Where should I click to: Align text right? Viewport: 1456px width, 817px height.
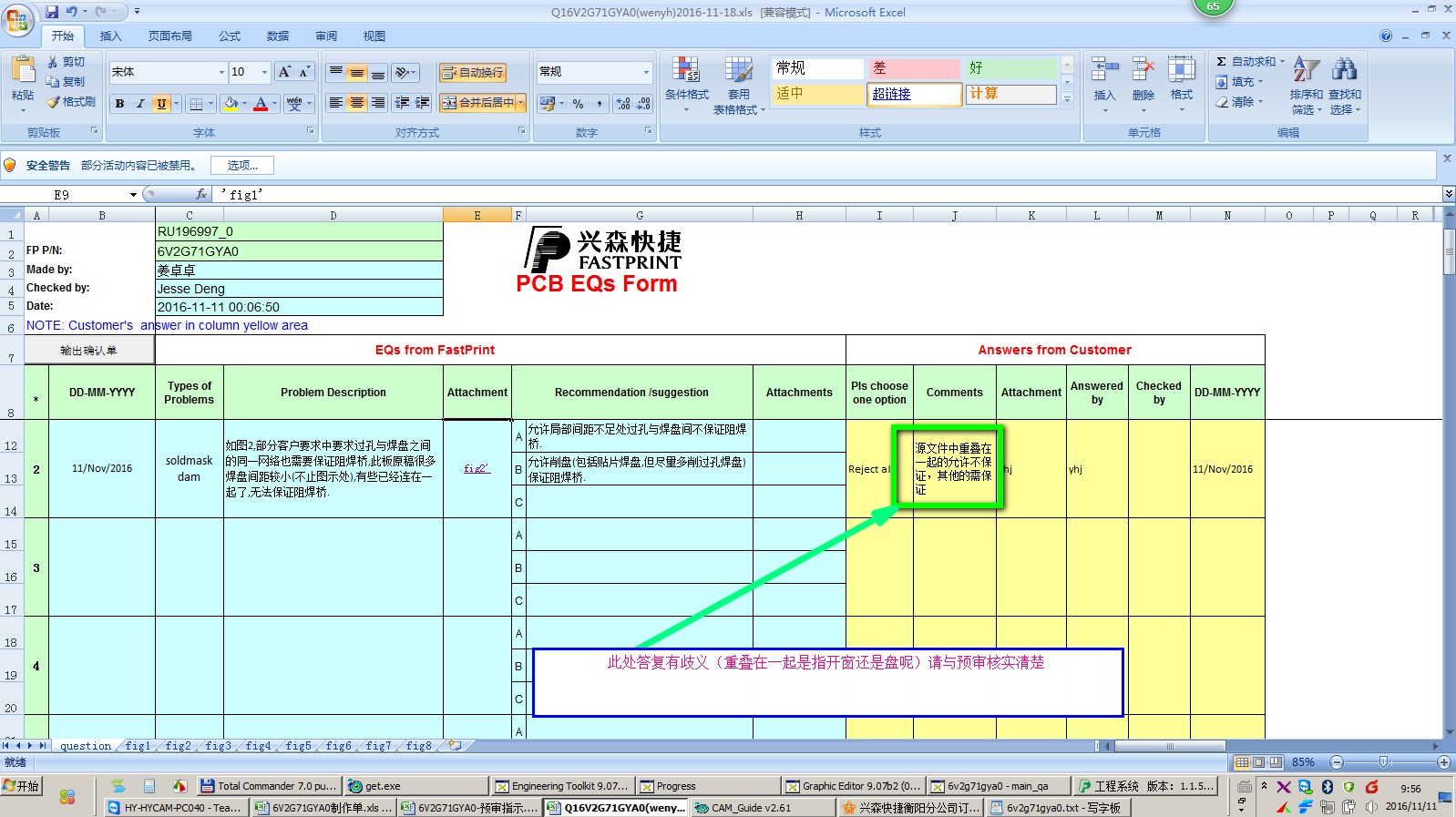pyautogui.click(x=377, y=103)
